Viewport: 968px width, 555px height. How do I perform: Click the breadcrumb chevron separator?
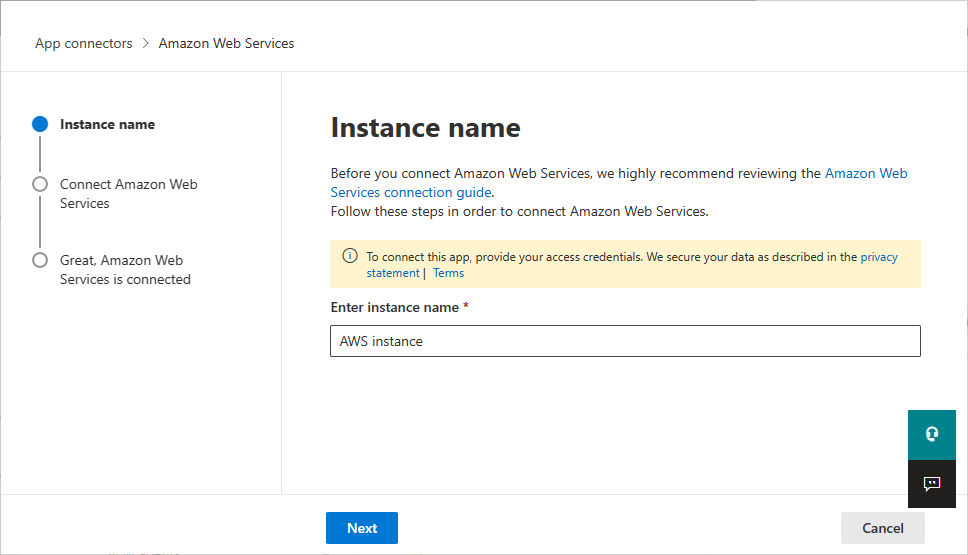(145, 43)
